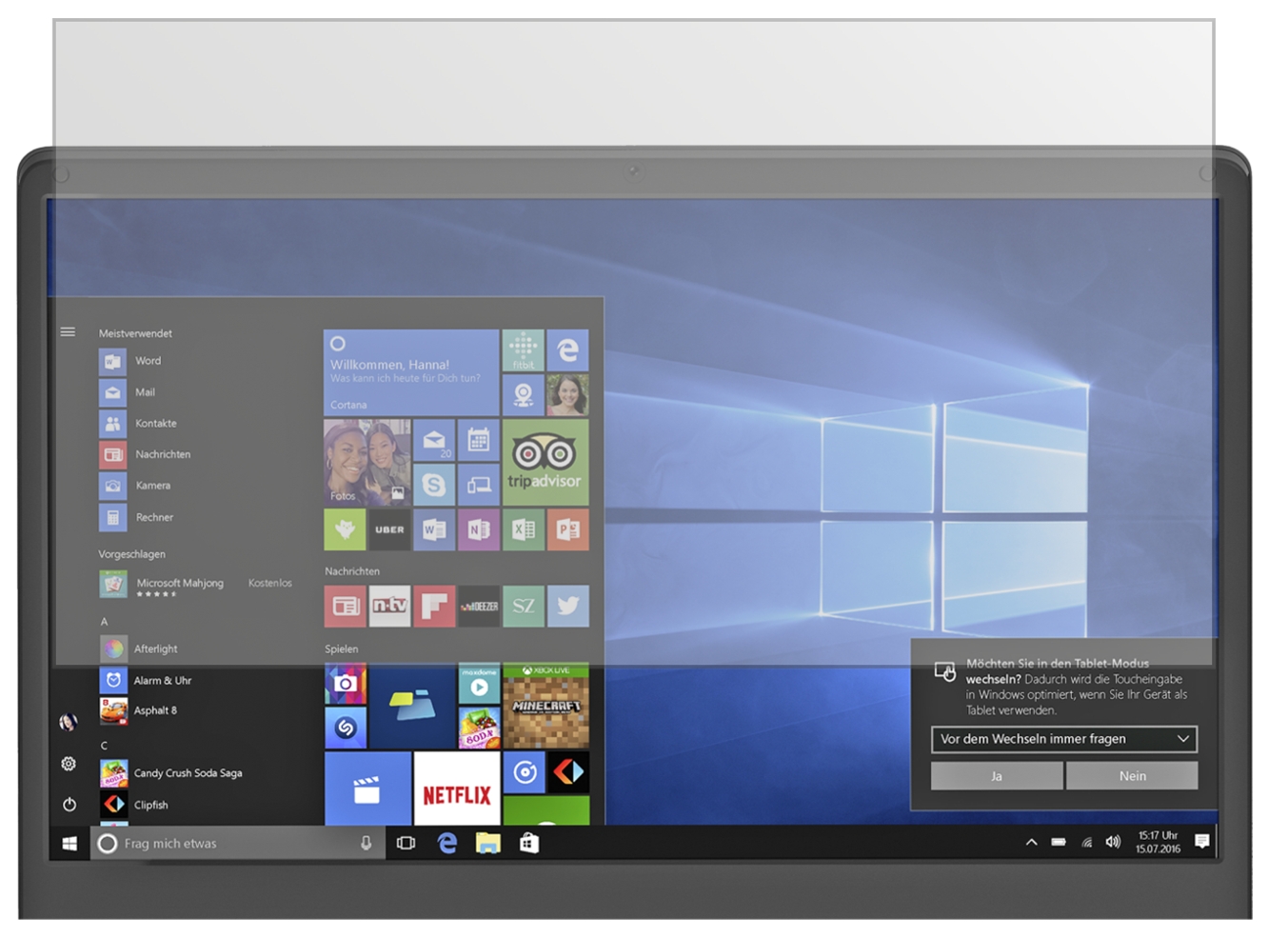Open the tripadvisor tile

(545, 462)
